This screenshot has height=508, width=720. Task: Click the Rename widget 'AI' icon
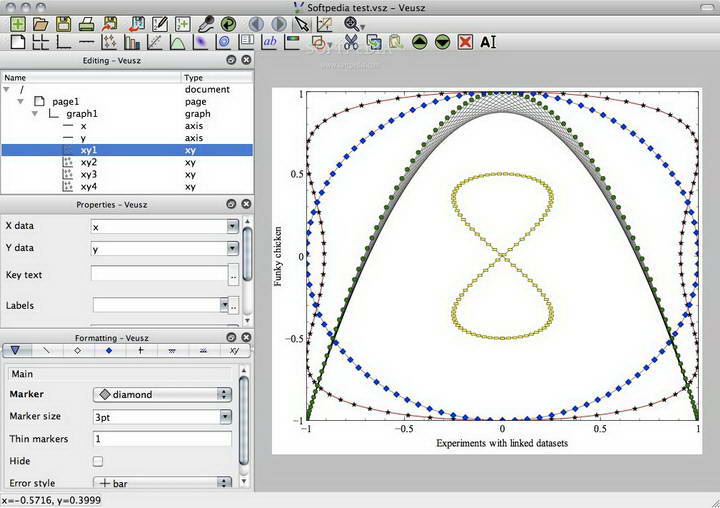tap(488, 42)
